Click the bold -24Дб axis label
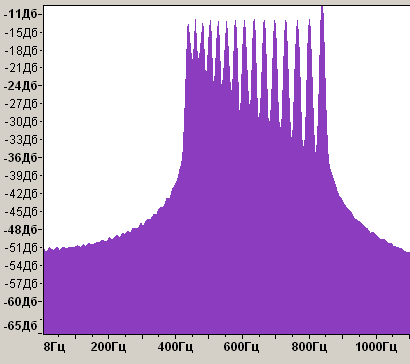Screen dimensions: 410x364 click(x=20, y=86)
